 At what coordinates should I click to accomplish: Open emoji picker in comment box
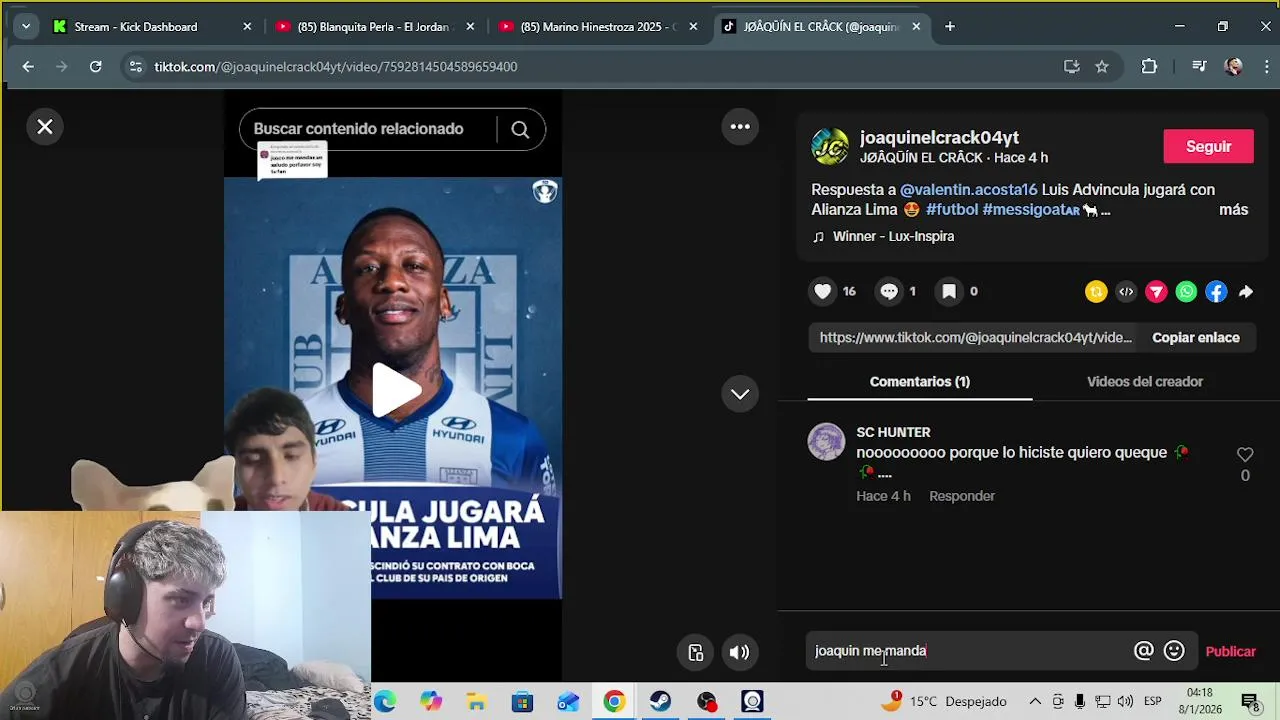[x=1175, y=651]
